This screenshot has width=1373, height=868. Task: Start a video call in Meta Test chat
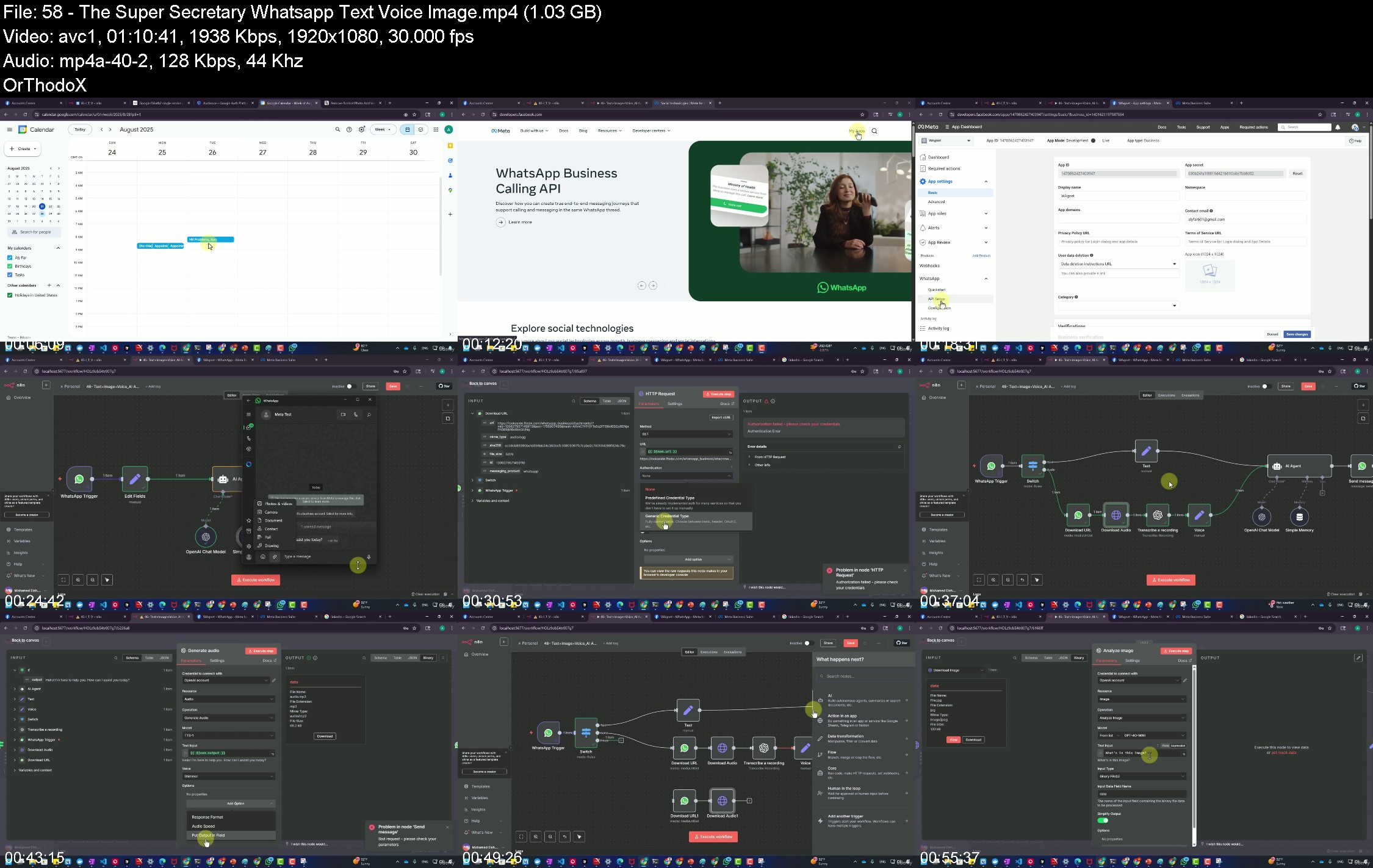tap(344, 415)
